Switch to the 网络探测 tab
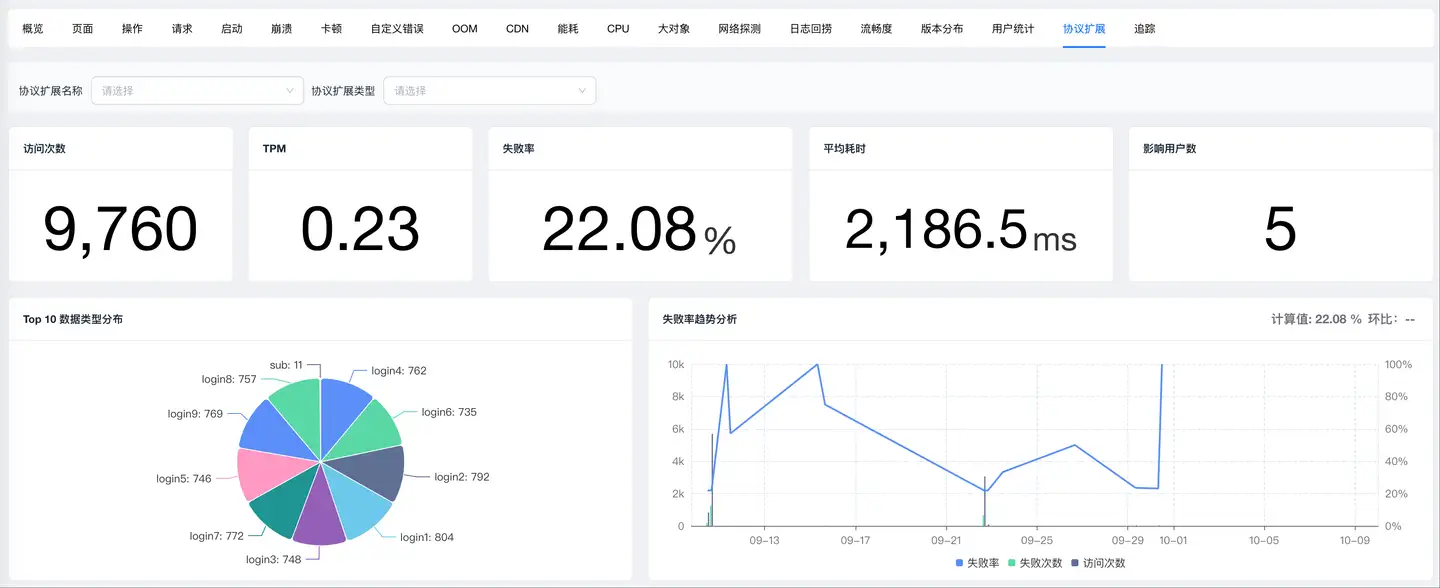The image size is (1440, 588). pos(740,29)
